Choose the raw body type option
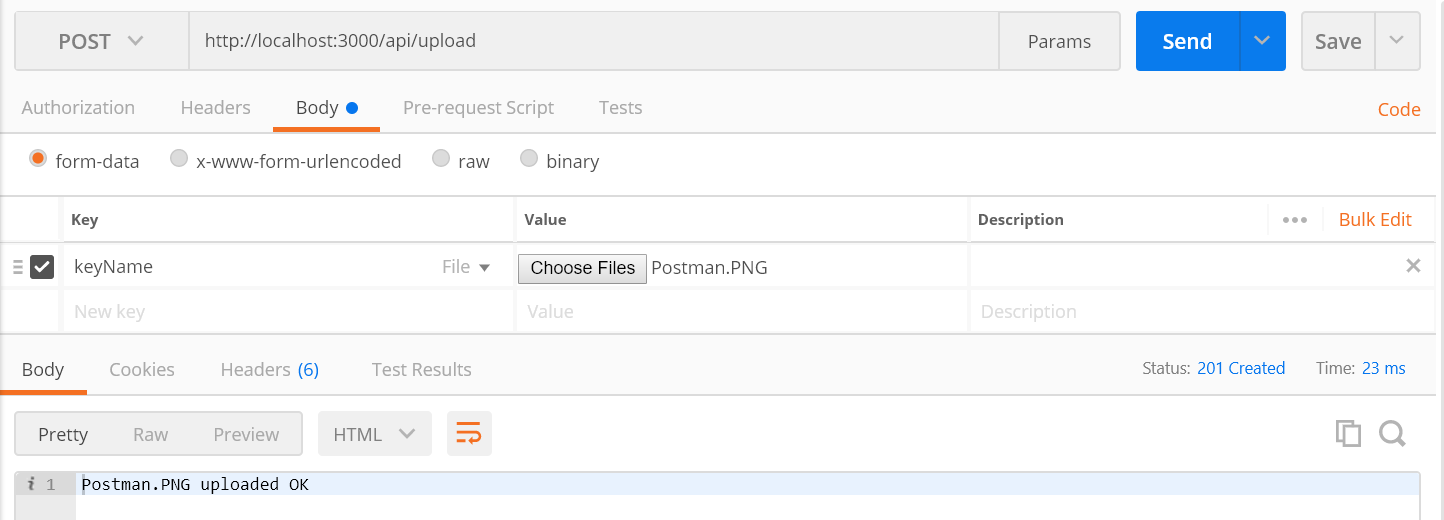This screenshot has width=1444, height=520. [x=441, y=159]
